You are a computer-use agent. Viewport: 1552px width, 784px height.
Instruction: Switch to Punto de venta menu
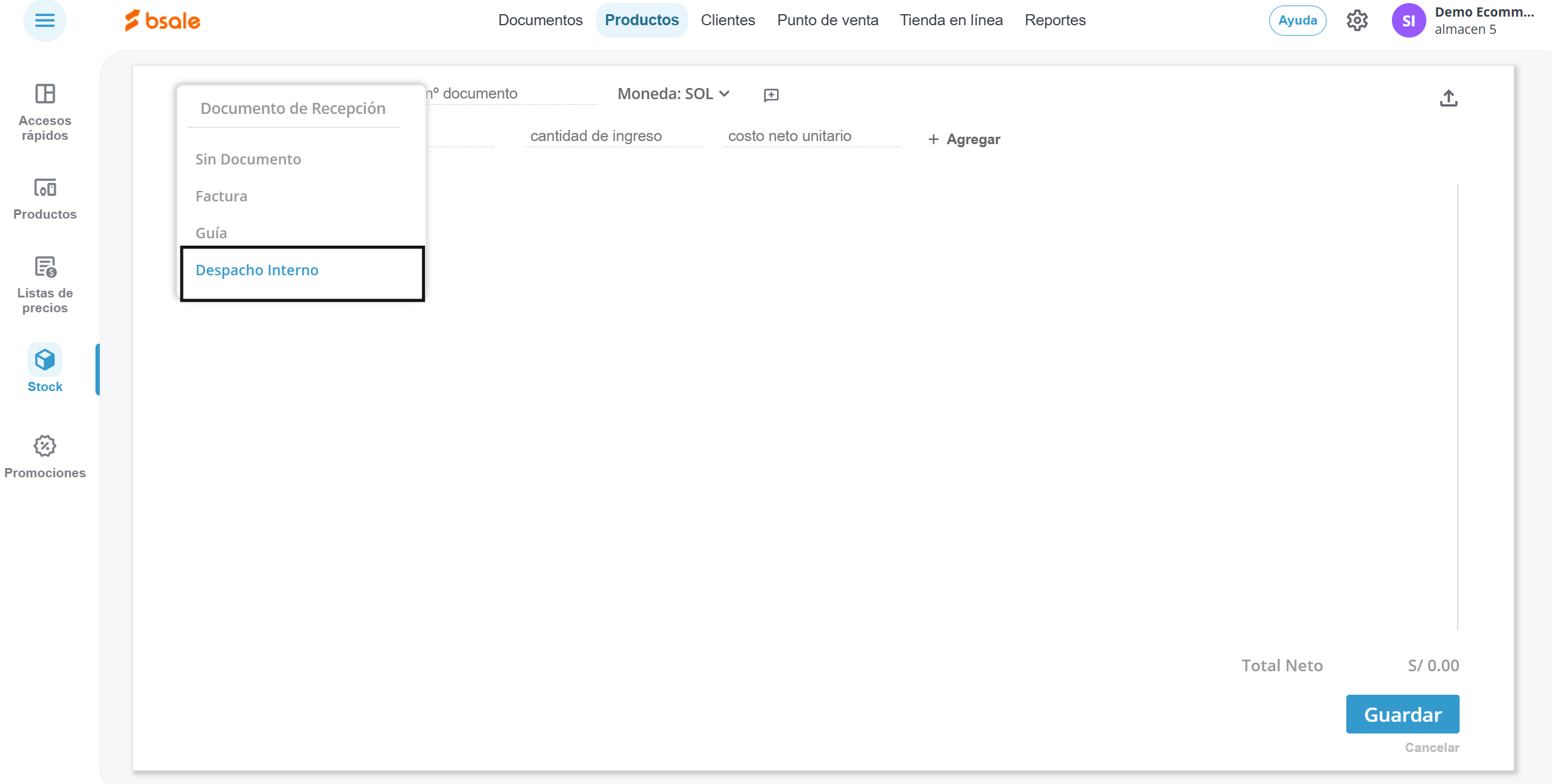click(x=827, y=20)
